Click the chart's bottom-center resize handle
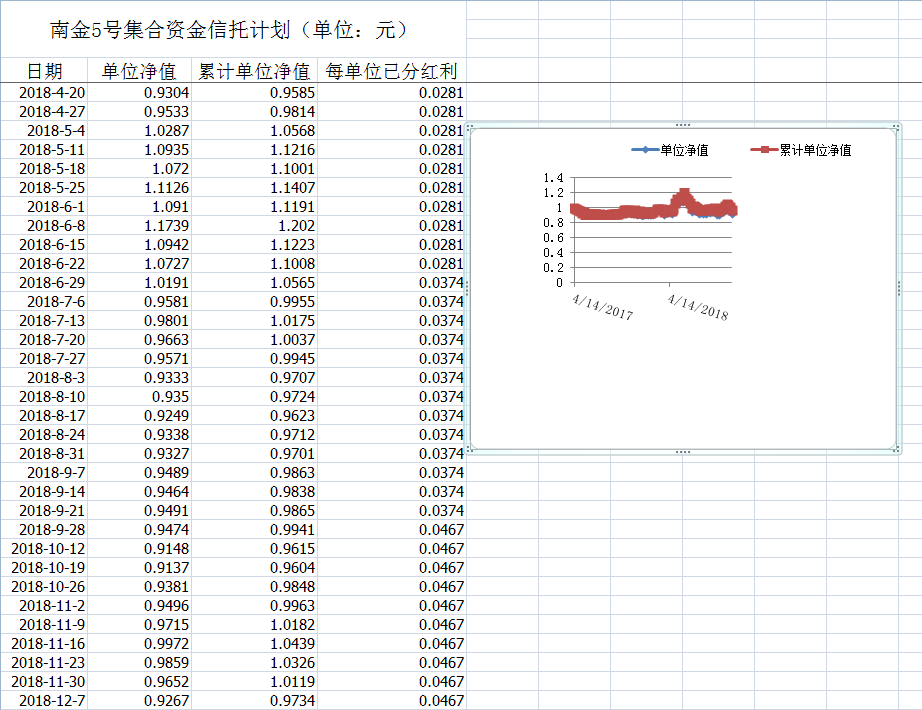 tap(683, 452)
